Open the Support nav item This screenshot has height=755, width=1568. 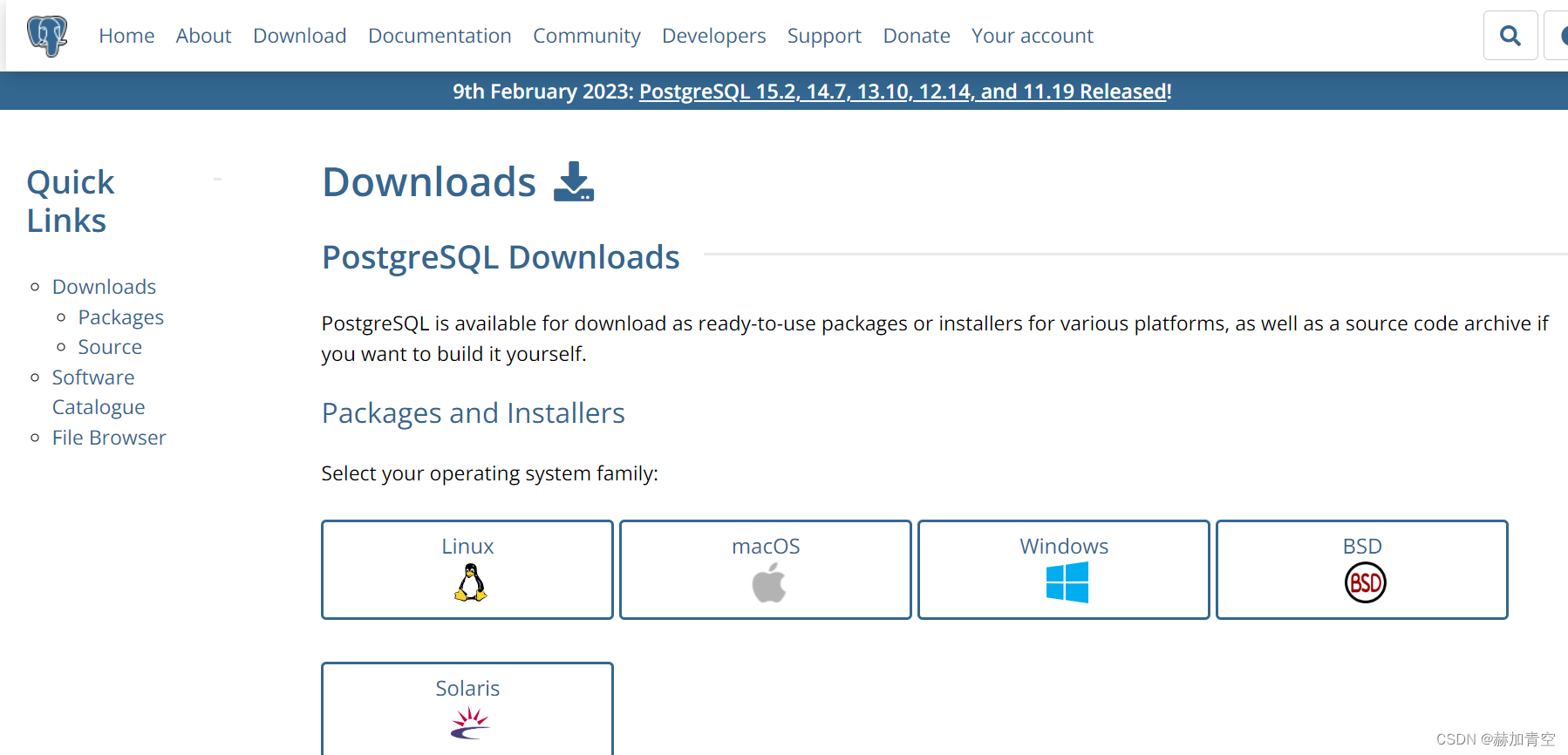[x=824, y=36]
